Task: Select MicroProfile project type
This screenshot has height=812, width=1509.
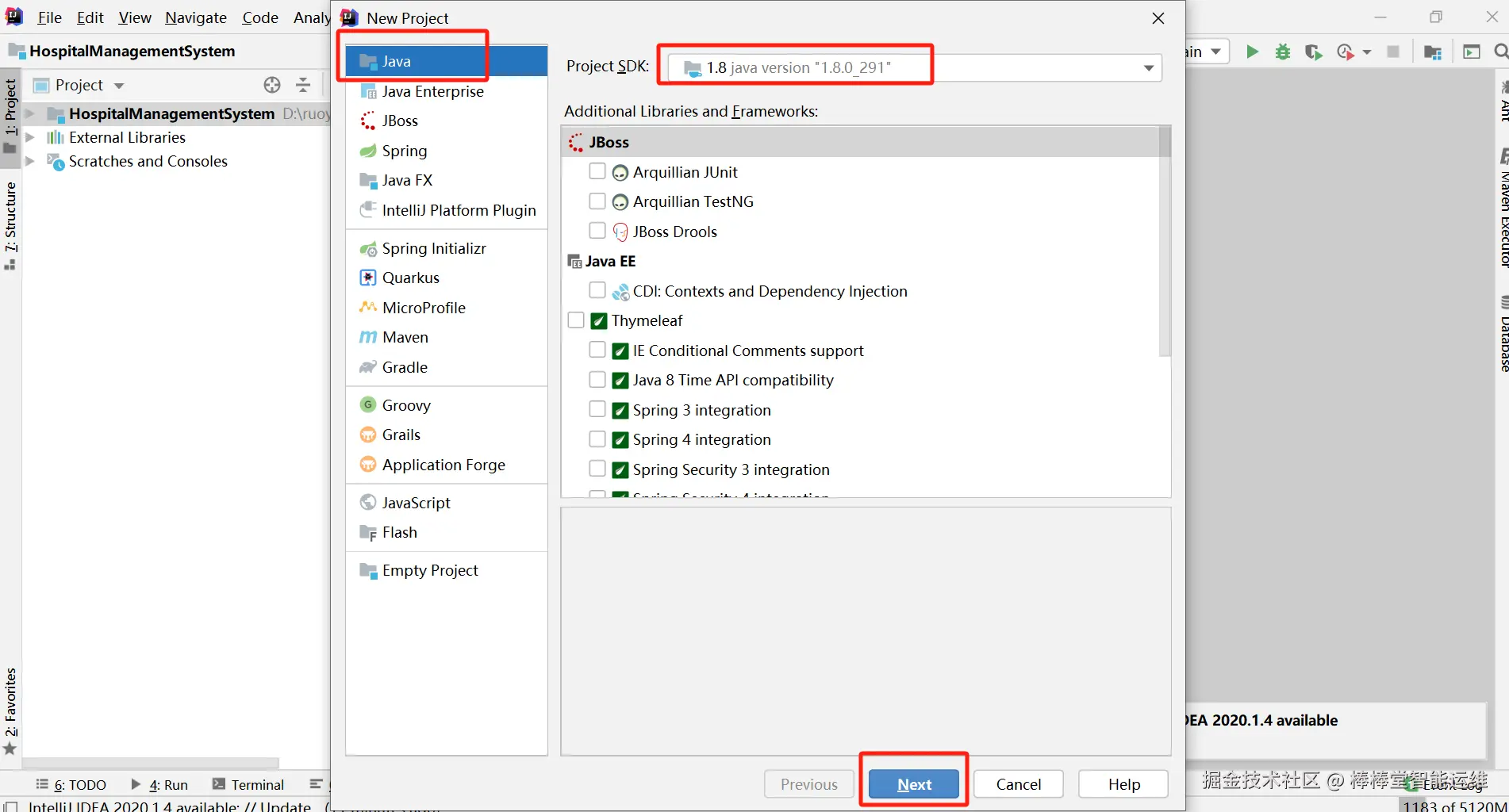Action: point(447,308)
